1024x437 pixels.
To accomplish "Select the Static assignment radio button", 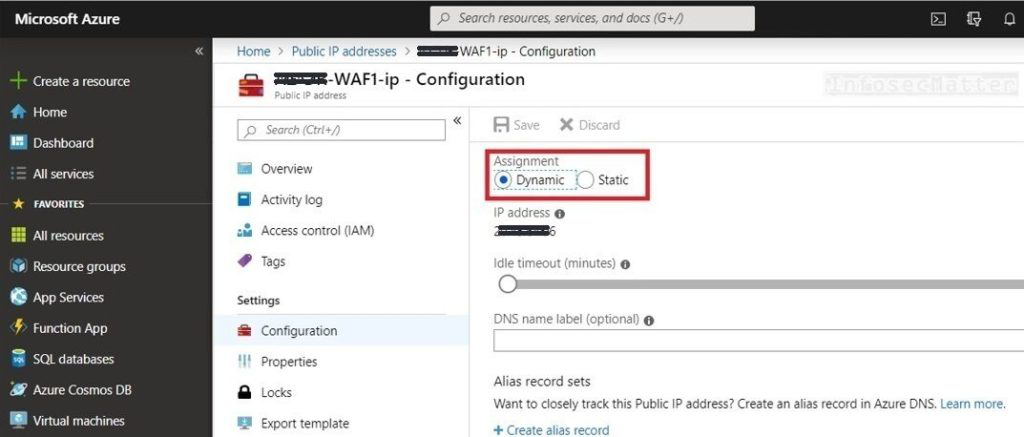I will [x=585, y=180].
